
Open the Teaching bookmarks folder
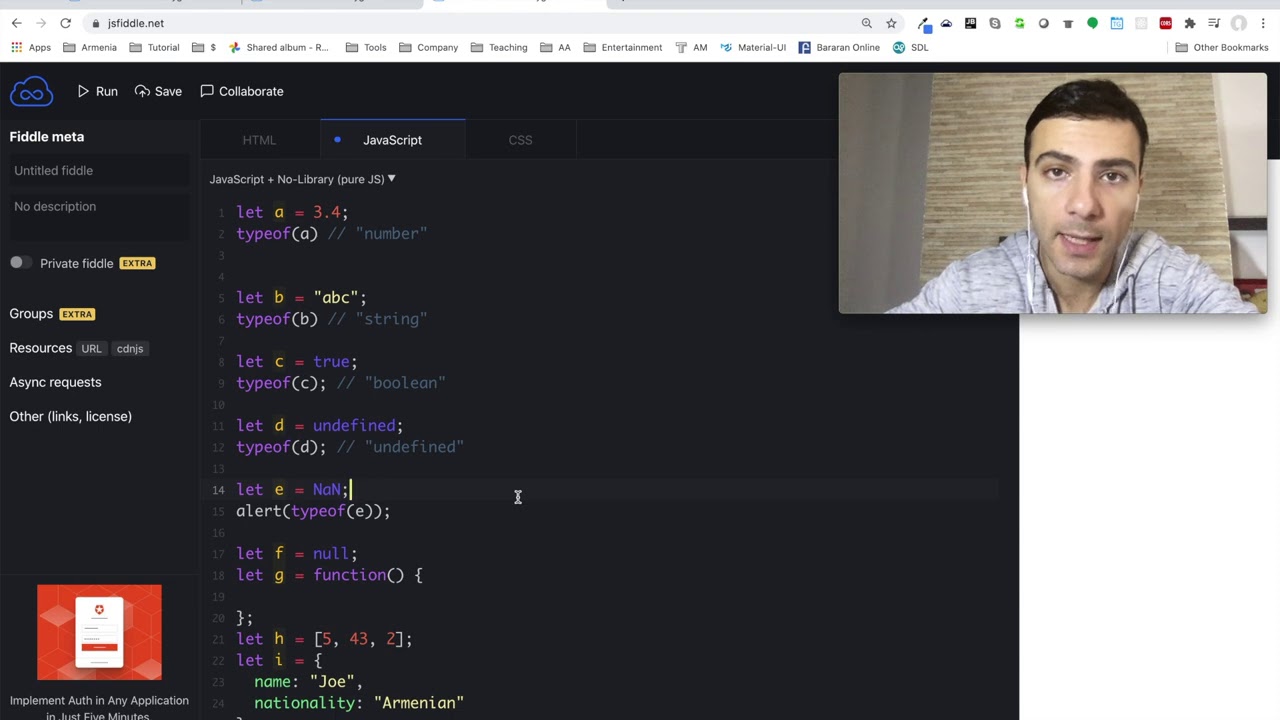(498, 47)
